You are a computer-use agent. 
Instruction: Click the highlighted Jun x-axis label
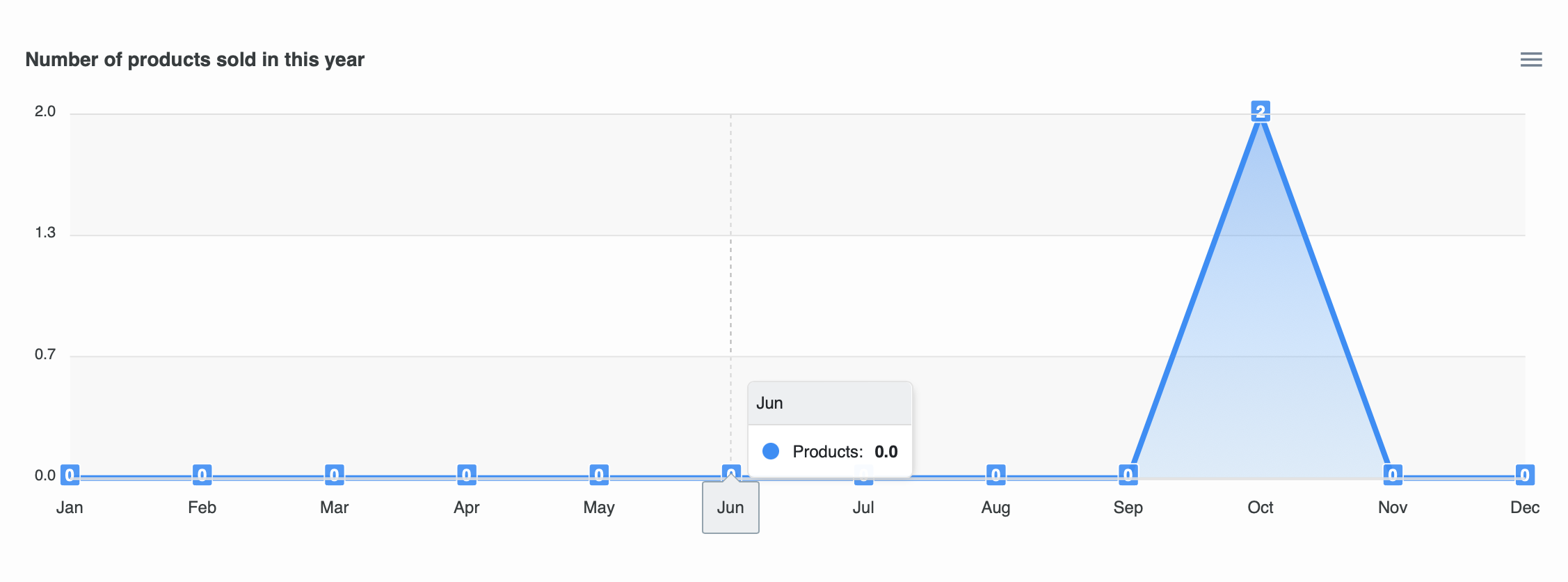tap(730, 508)
